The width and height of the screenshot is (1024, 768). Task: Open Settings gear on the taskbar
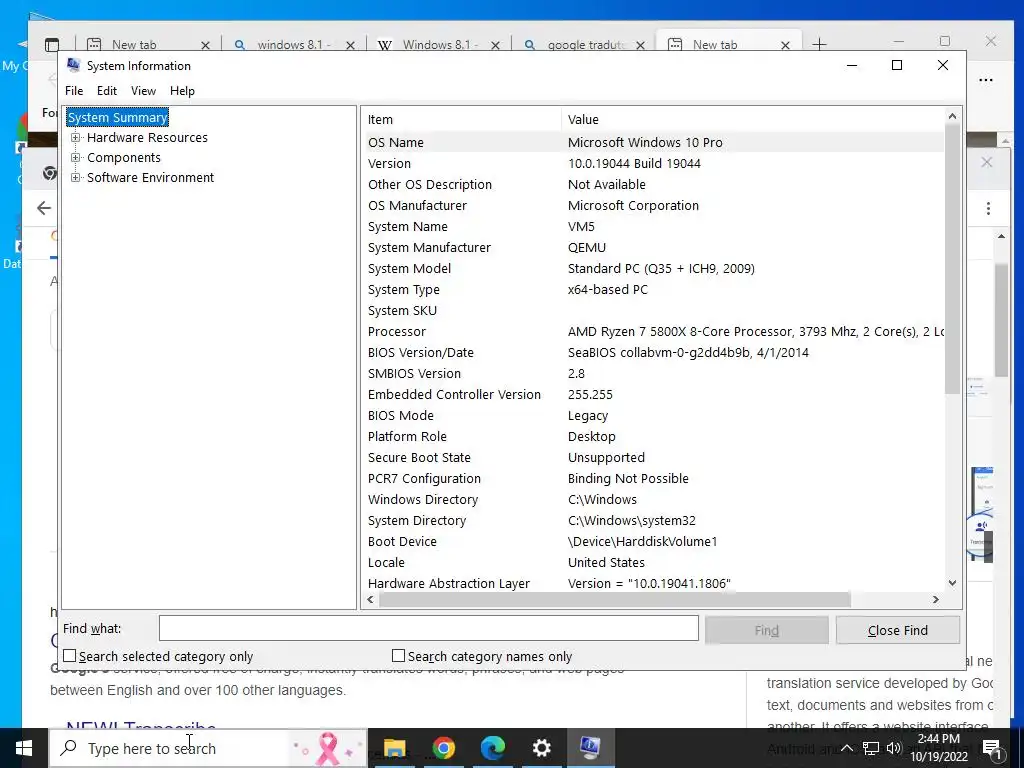pos(542,748)
